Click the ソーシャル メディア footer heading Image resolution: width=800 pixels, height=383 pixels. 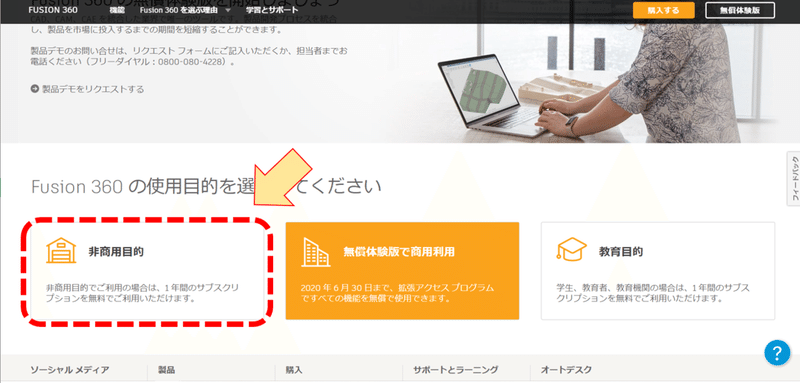69,370
